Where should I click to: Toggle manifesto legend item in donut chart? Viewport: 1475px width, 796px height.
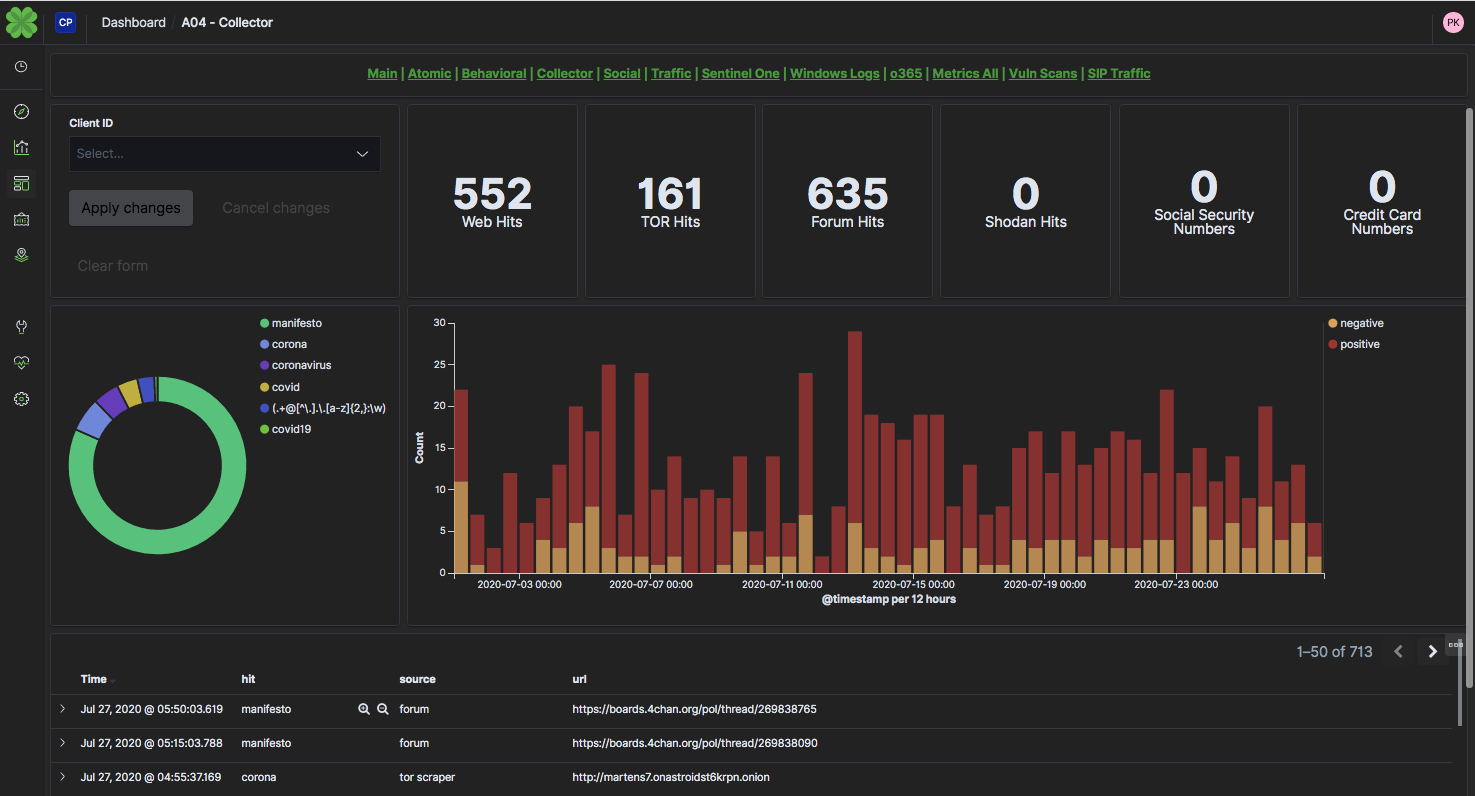coord(291,323)
